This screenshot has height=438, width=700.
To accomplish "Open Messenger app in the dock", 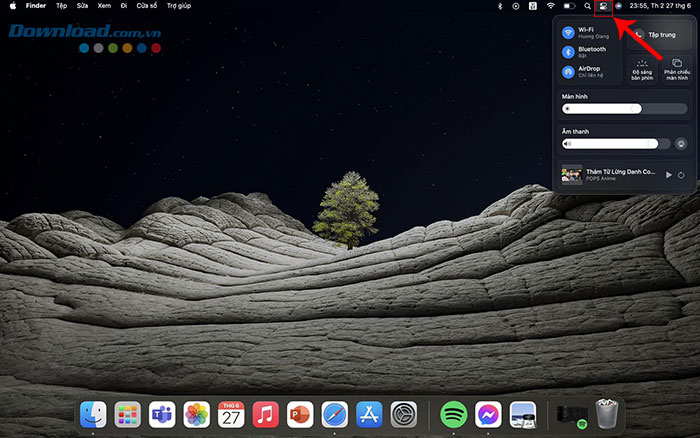I will point(489,414).
